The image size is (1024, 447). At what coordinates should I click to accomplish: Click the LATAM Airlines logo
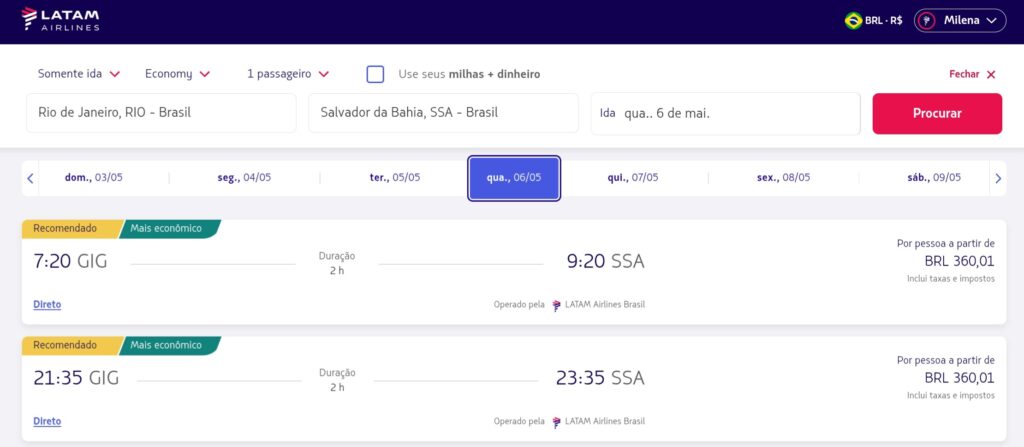click(60, 20)
